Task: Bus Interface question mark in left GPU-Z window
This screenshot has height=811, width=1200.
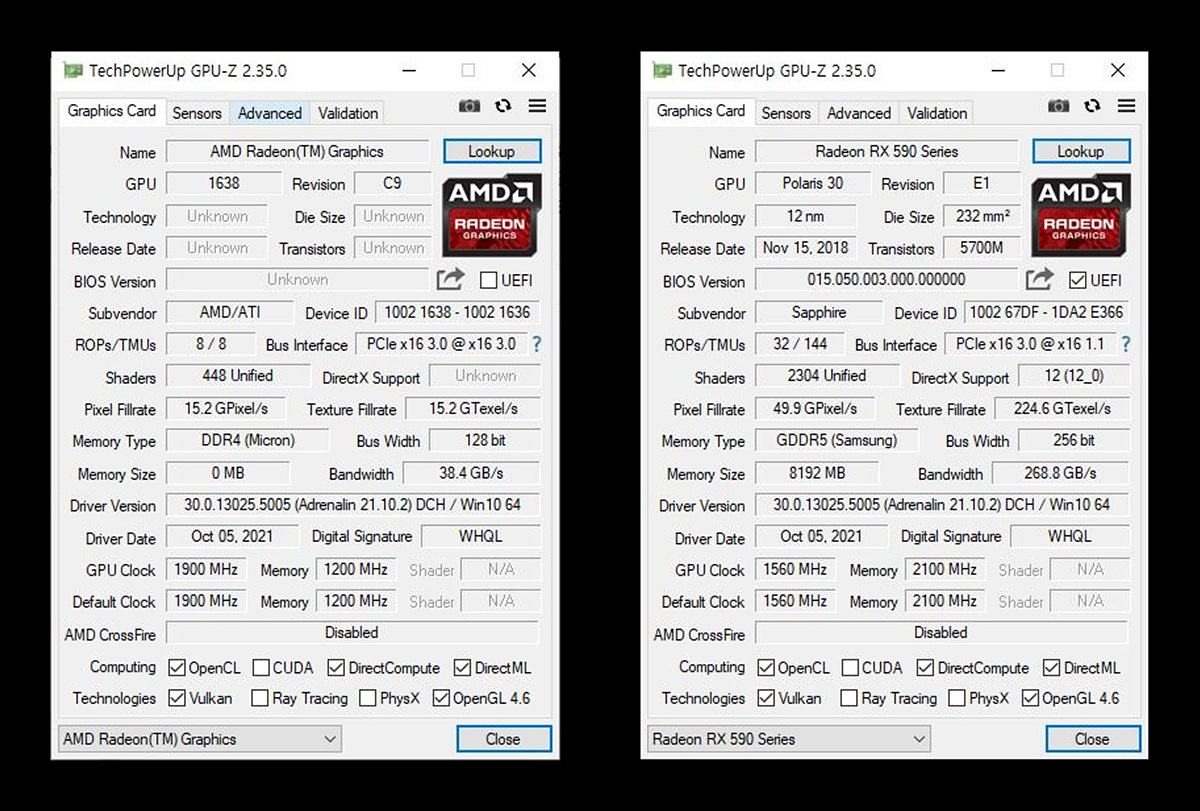Action: [x=536, y=345]
